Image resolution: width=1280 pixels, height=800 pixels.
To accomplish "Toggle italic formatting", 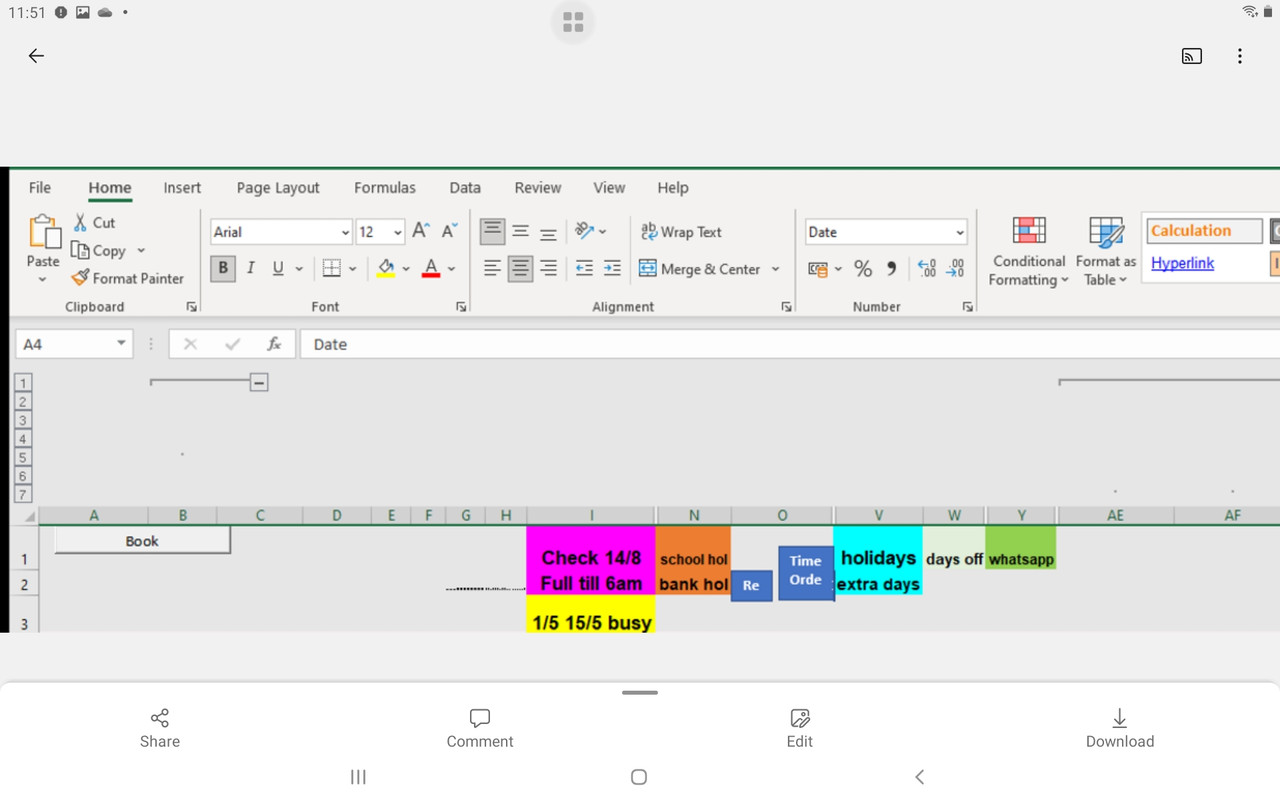I will [x=250, y=268].
